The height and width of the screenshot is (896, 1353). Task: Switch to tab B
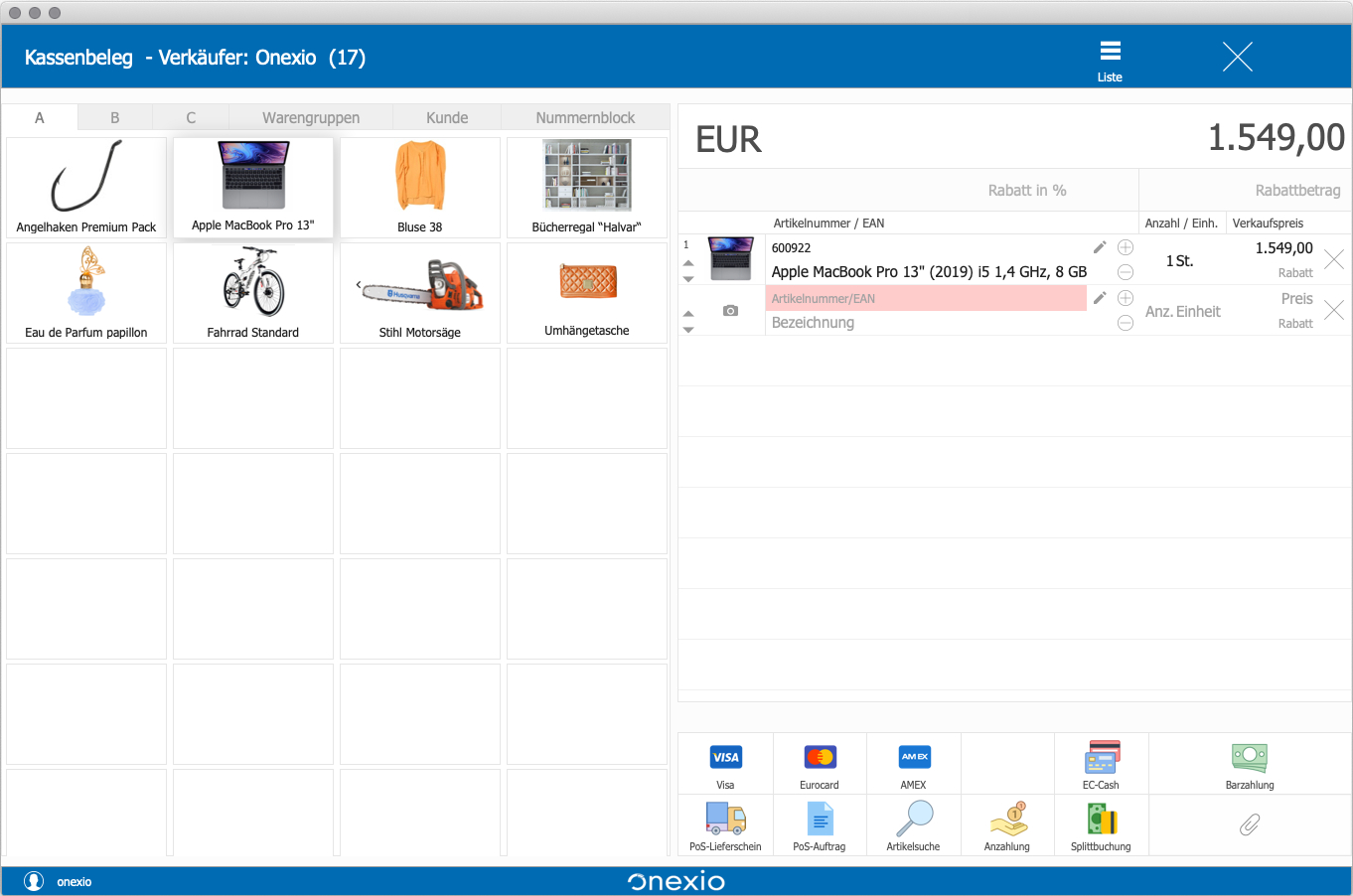115,117
